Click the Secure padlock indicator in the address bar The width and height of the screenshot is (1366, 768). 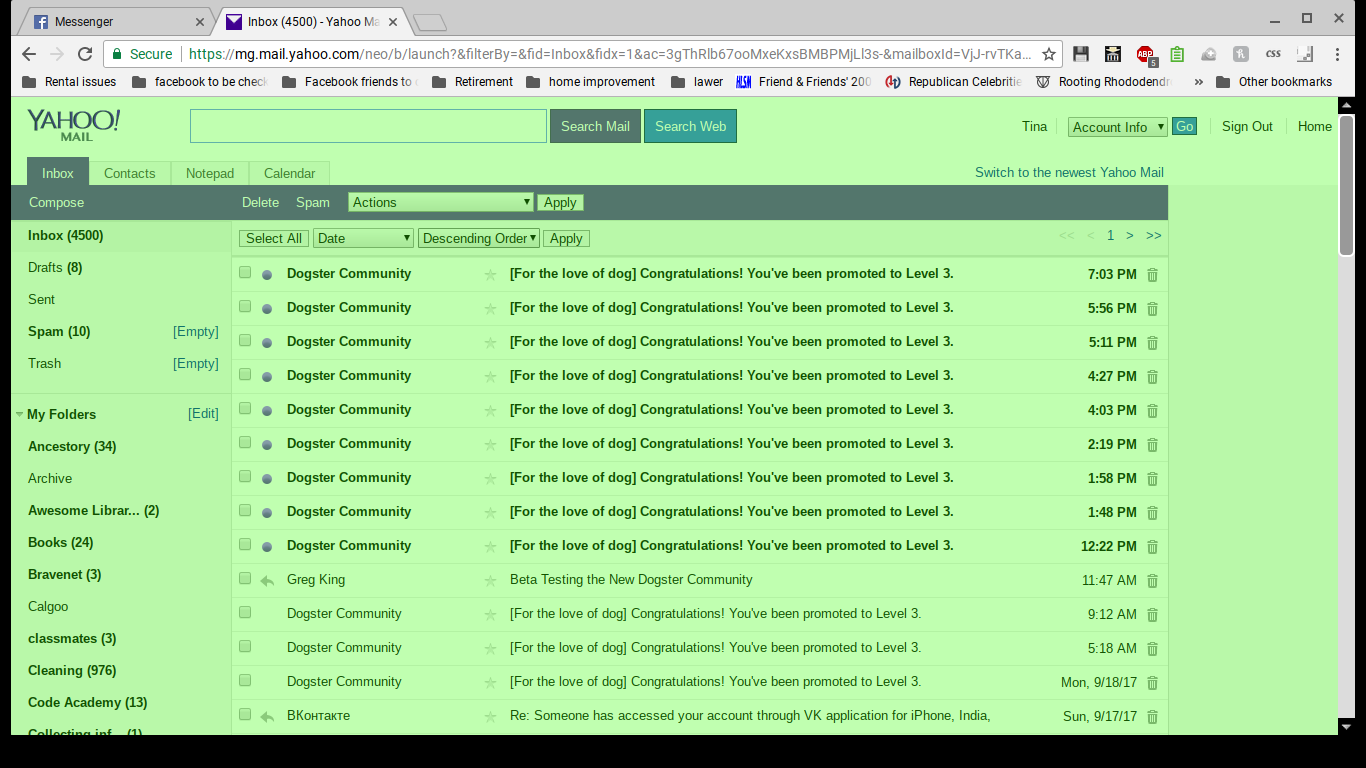pos(142,54)
